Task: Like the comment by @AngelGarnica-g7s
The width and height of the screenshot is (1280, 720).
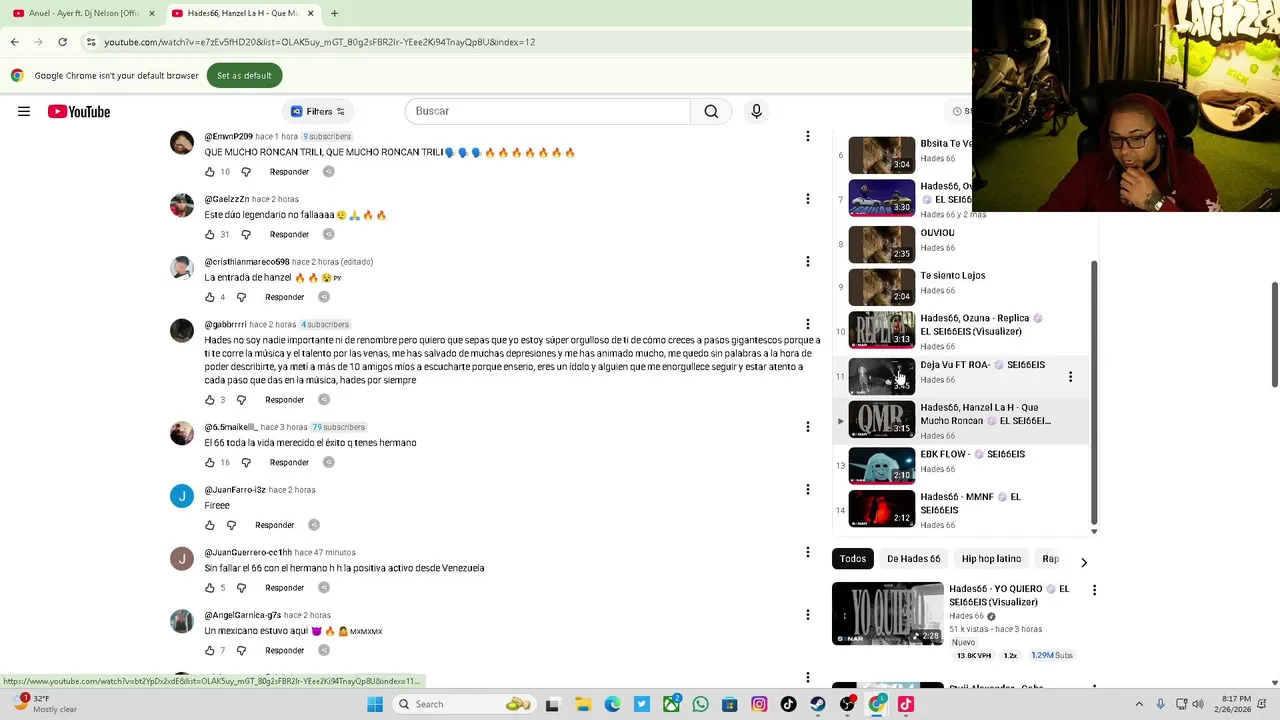Action: [210, 650]
